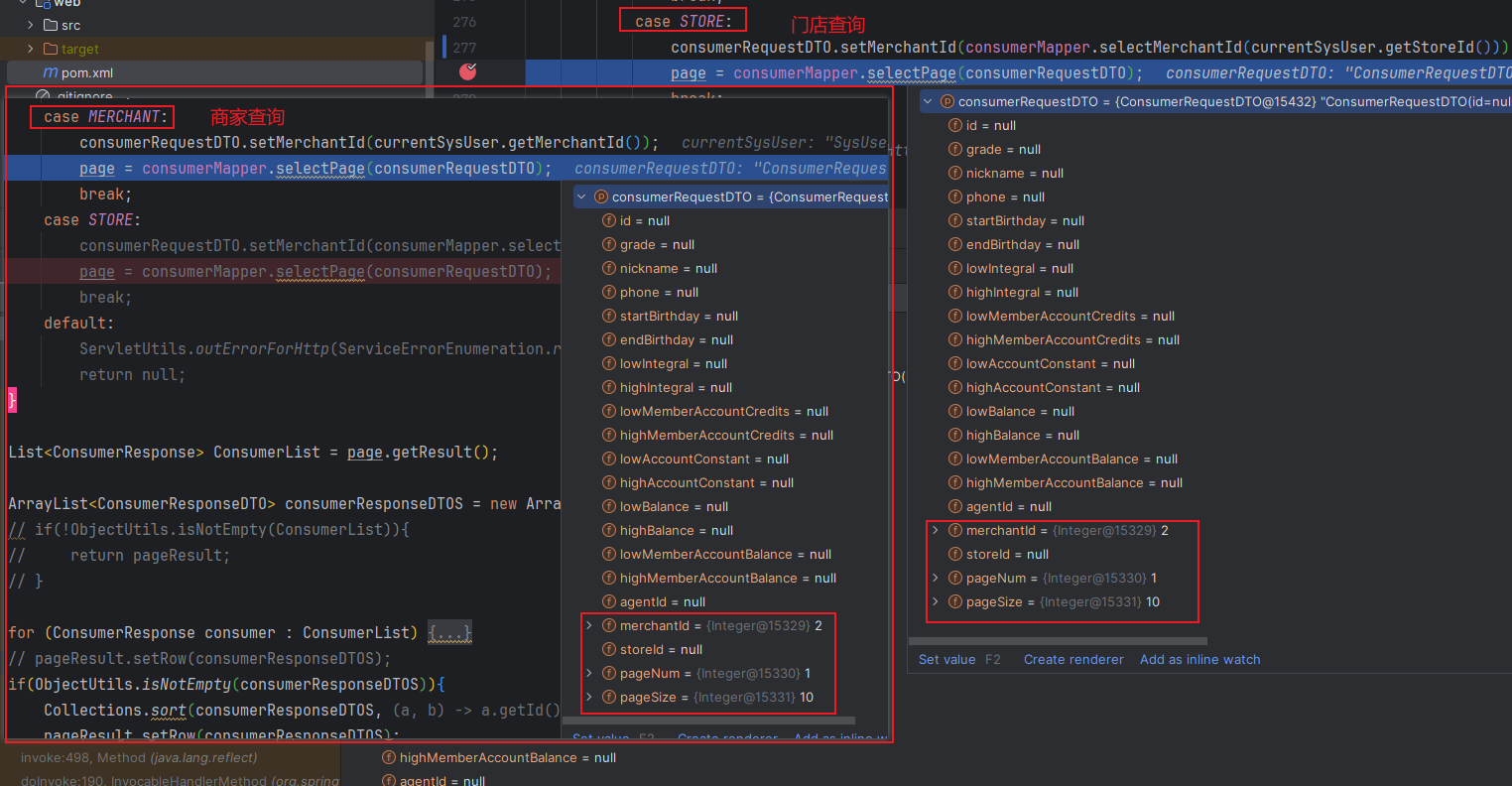Click 'case MERCHANT:' in the code
The height and width of the screenshot is (786, 1512).
click(x=107, y=117)
